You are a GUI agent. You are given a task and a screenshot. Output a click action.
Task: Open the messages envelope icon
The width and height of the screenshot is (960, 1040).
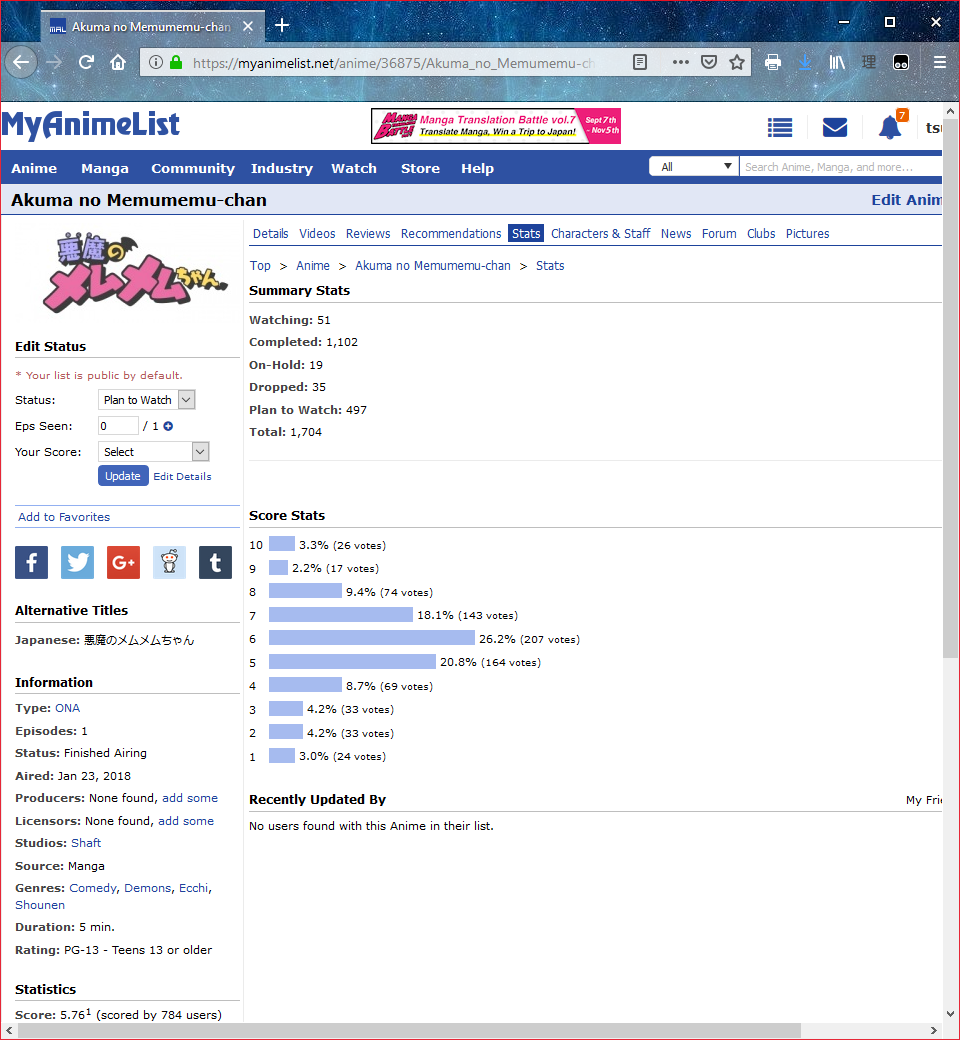point(834,127)
